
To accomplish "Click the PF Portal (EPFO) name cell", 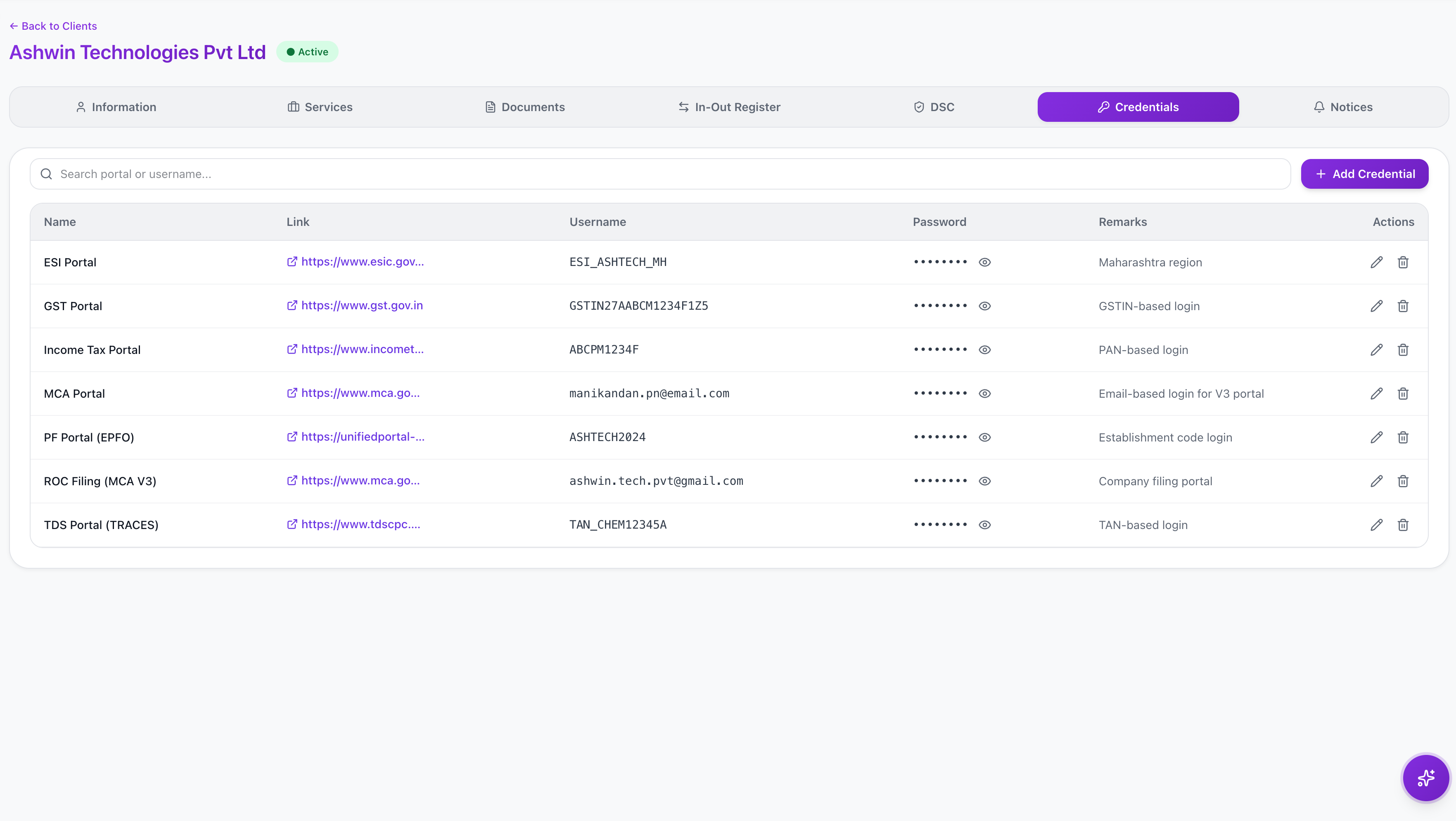I will (89, 438).
